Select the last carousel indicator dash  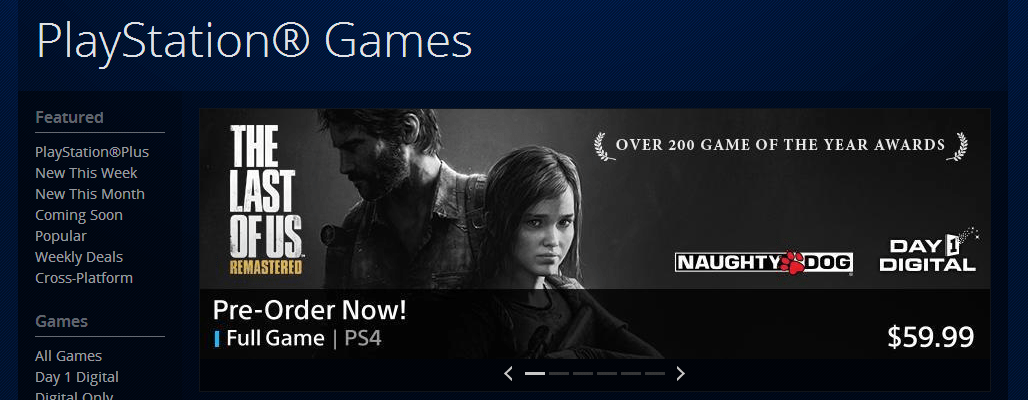click(654, 373)
